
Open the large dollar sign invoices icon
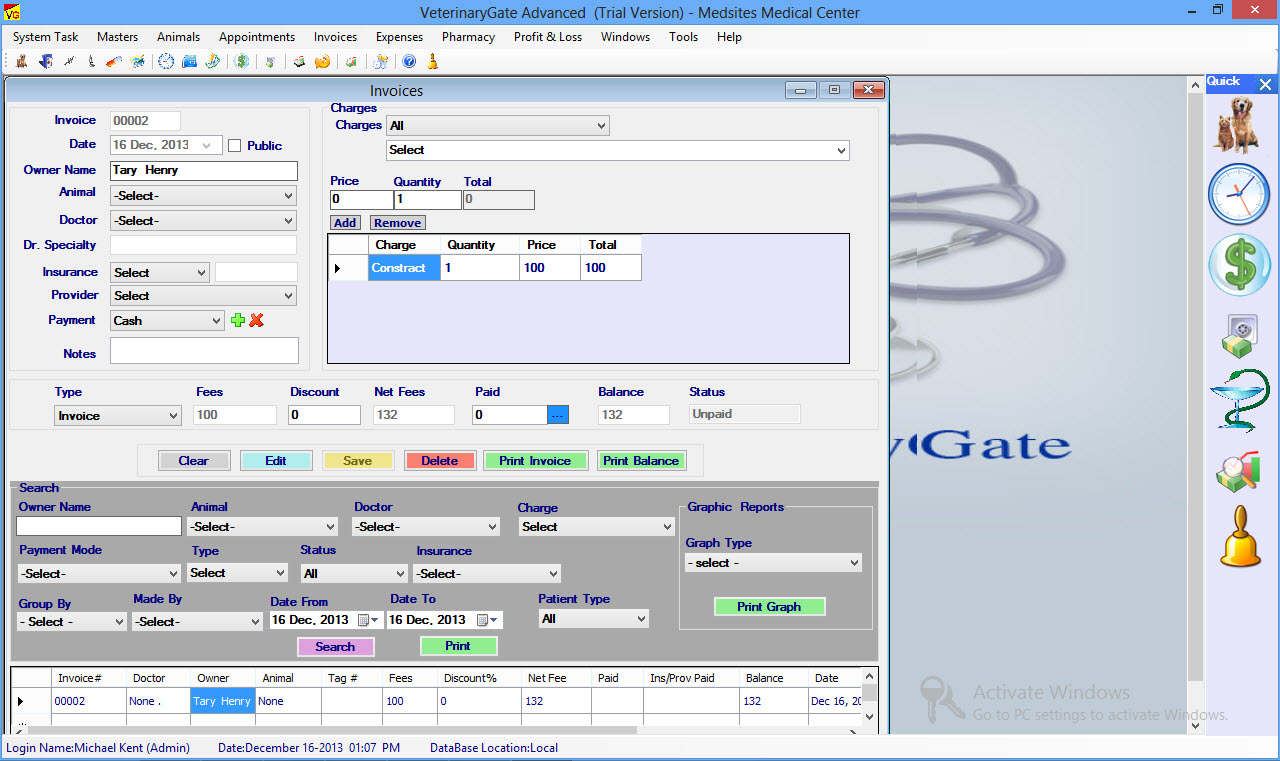1238,266
